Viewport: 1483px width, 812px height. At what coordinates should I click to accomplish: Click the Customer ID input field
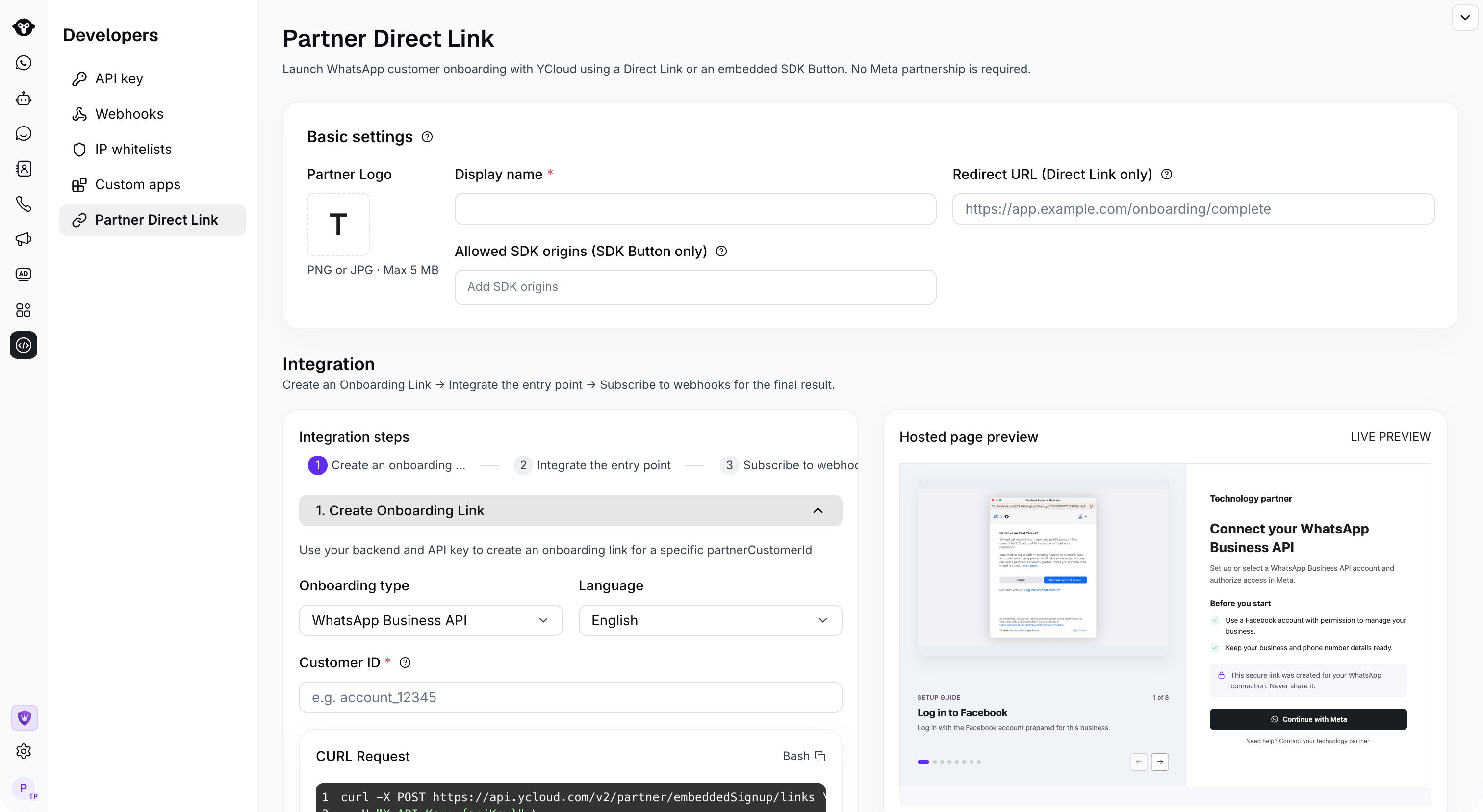pos(570,697)
